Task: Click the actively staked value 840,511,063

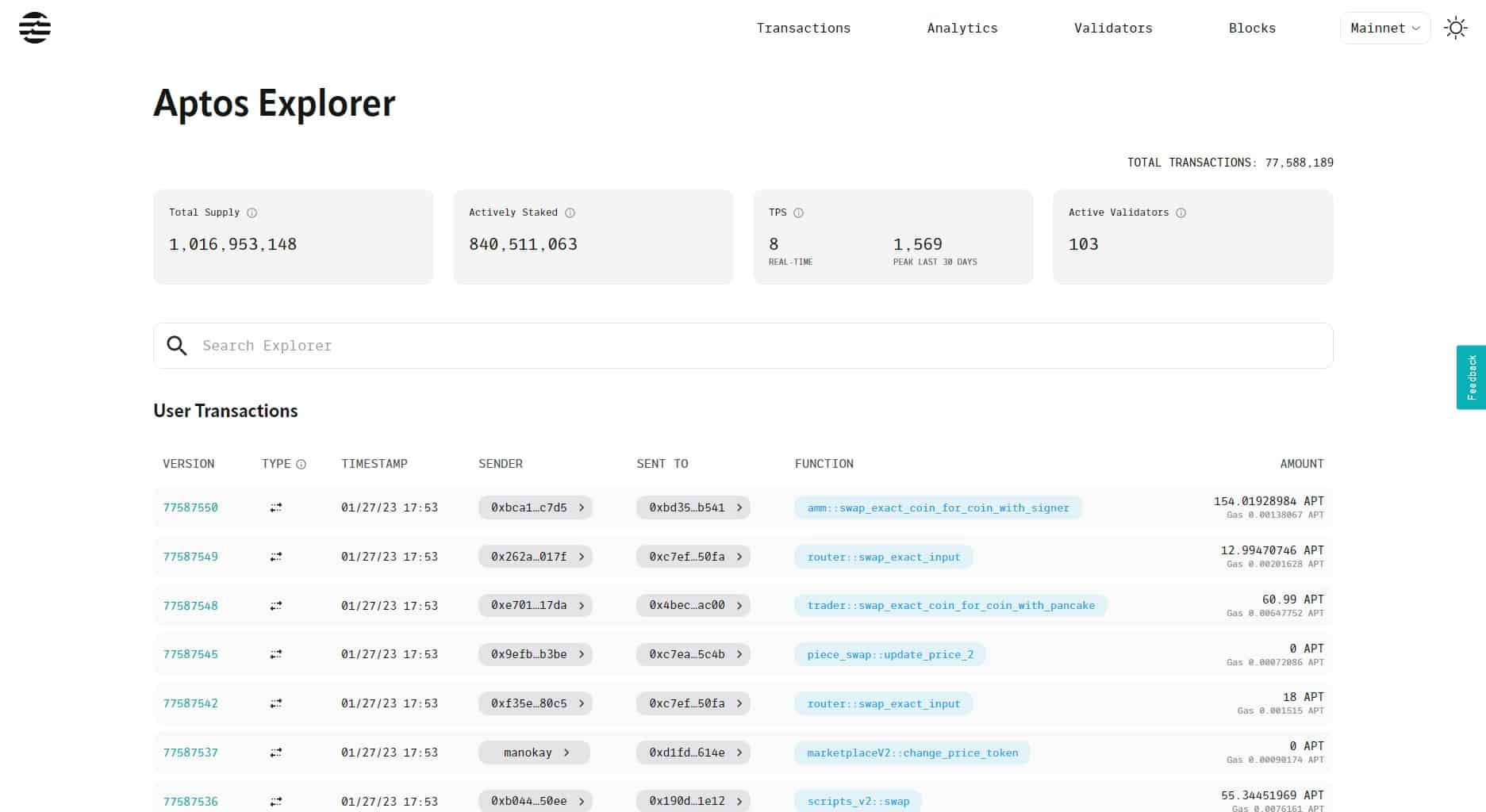Action: [x=523, y=244]
